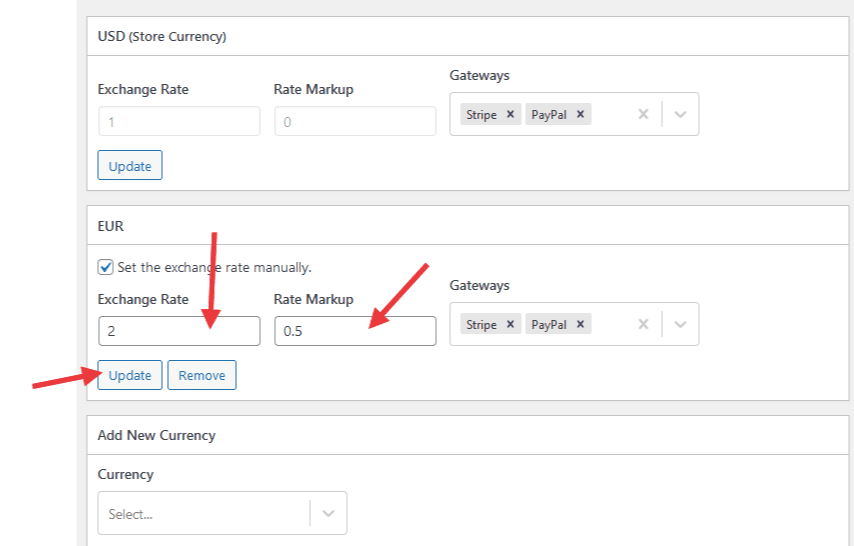Screen dimensions: 854x546
Task: Focus the EUR Exchange Rate field
Action: point(179,331)
